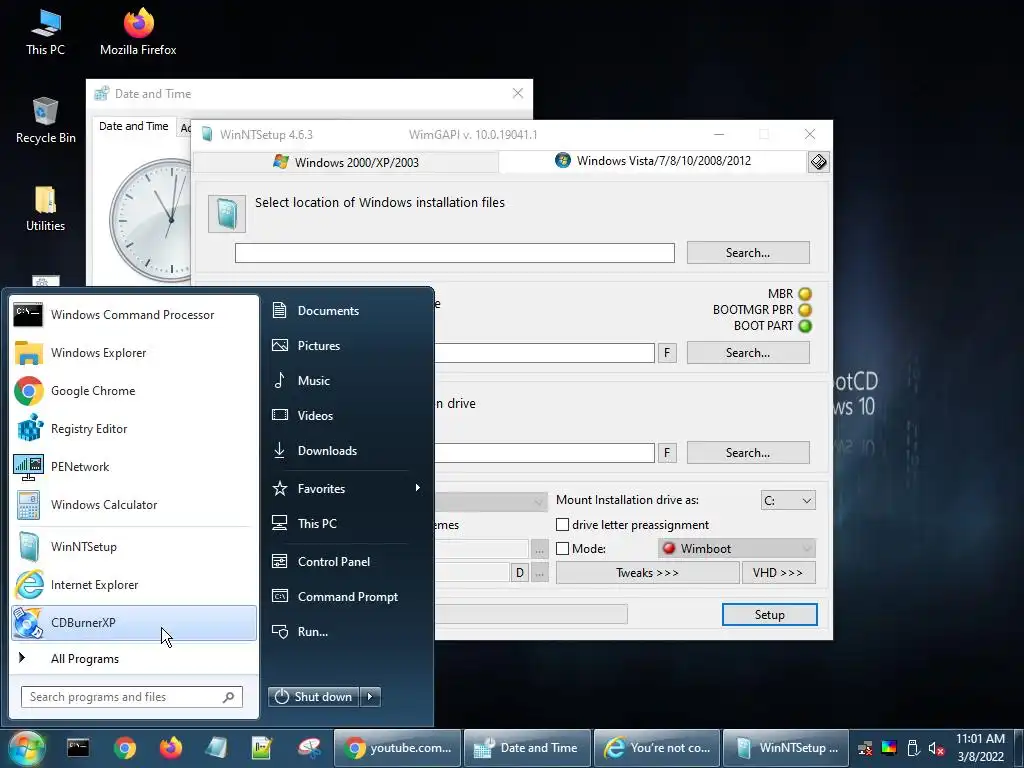Screen dimensions: 1024x768
Task: Open Mozilla Firefox desktop shortcut
Action: (x=138, y=31)
